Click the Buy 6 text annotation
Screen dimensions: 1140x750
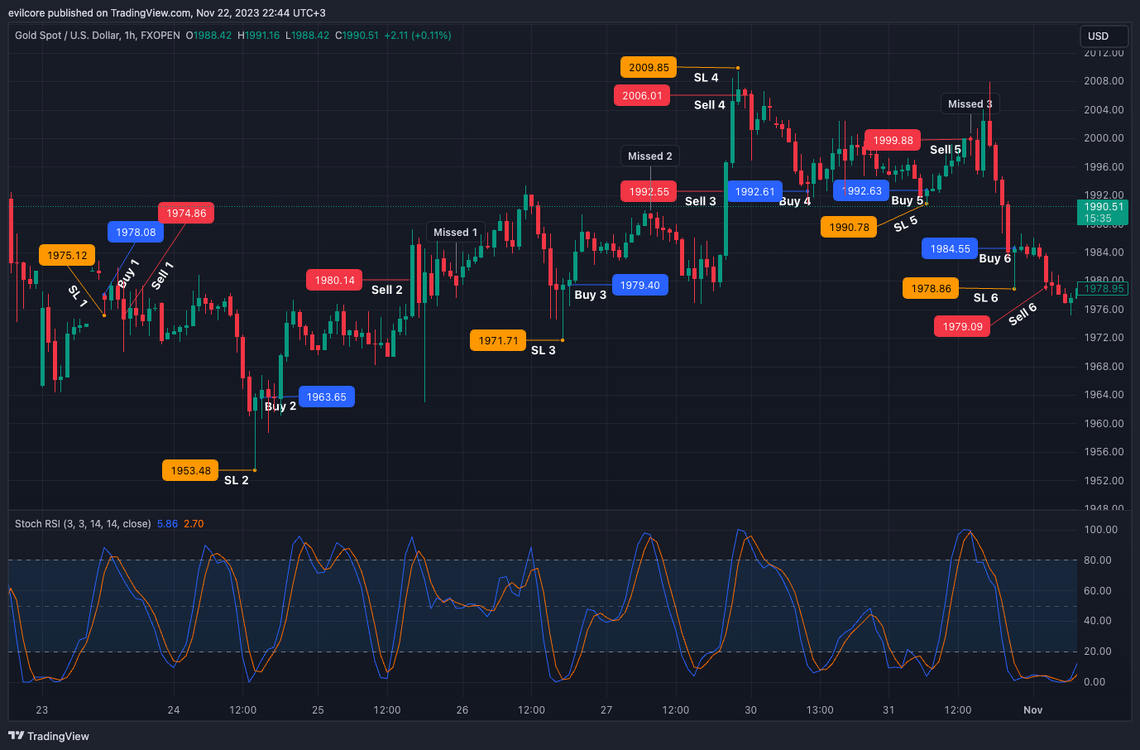click(995, 258)
